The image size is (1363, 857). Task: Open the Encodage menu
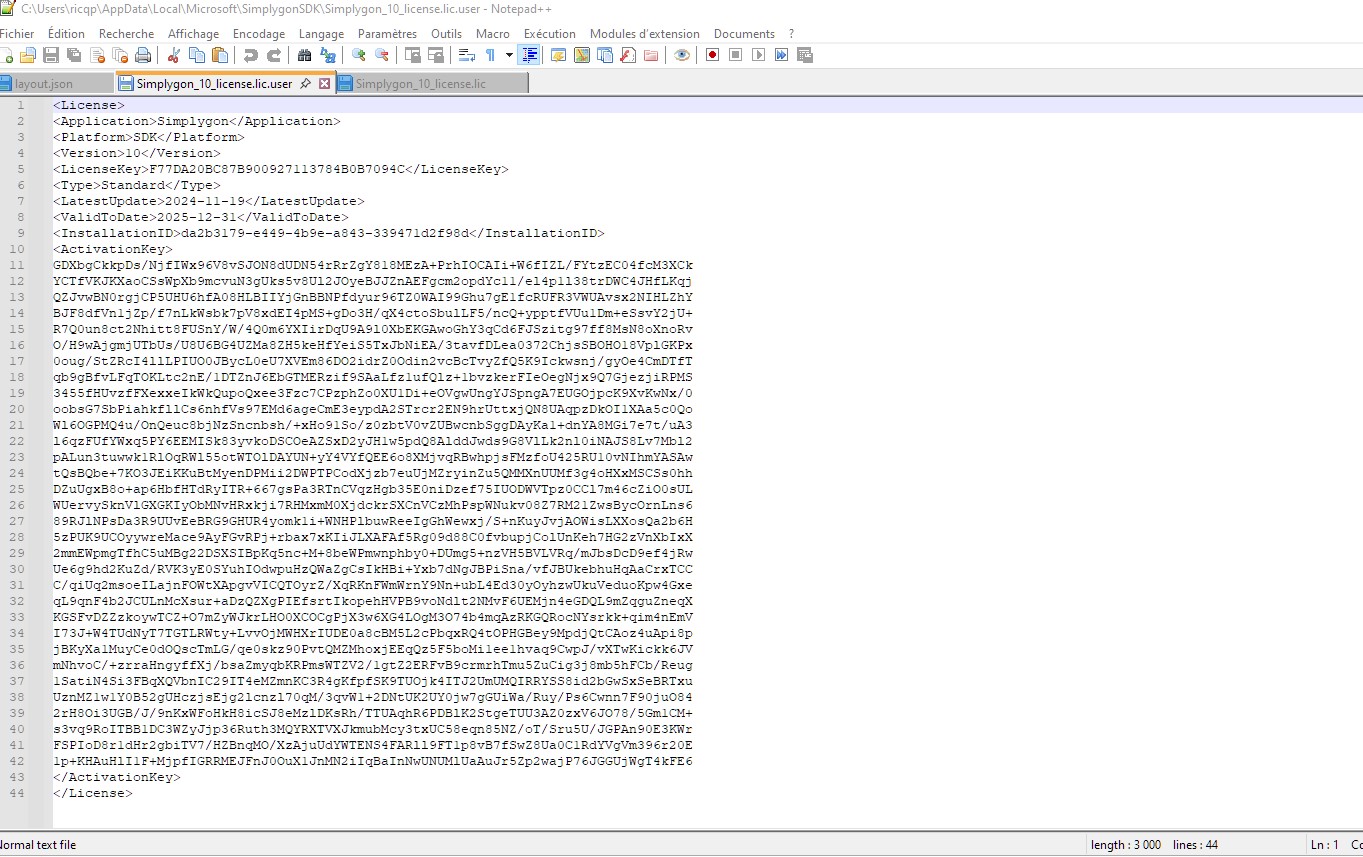click(x=259, y=34)
